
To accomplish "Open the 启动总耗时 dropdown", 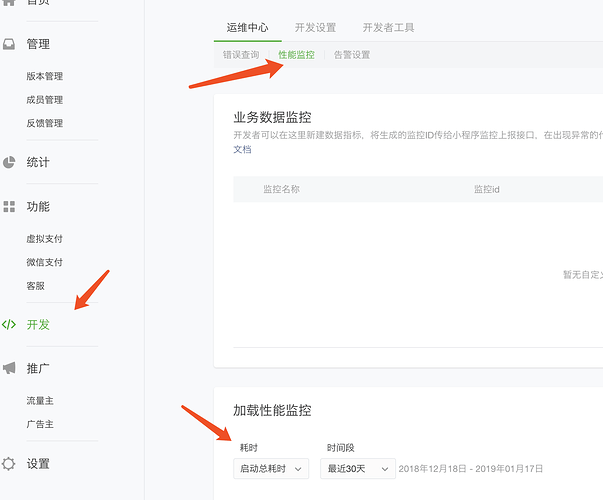I will click(x=272, y=468).
